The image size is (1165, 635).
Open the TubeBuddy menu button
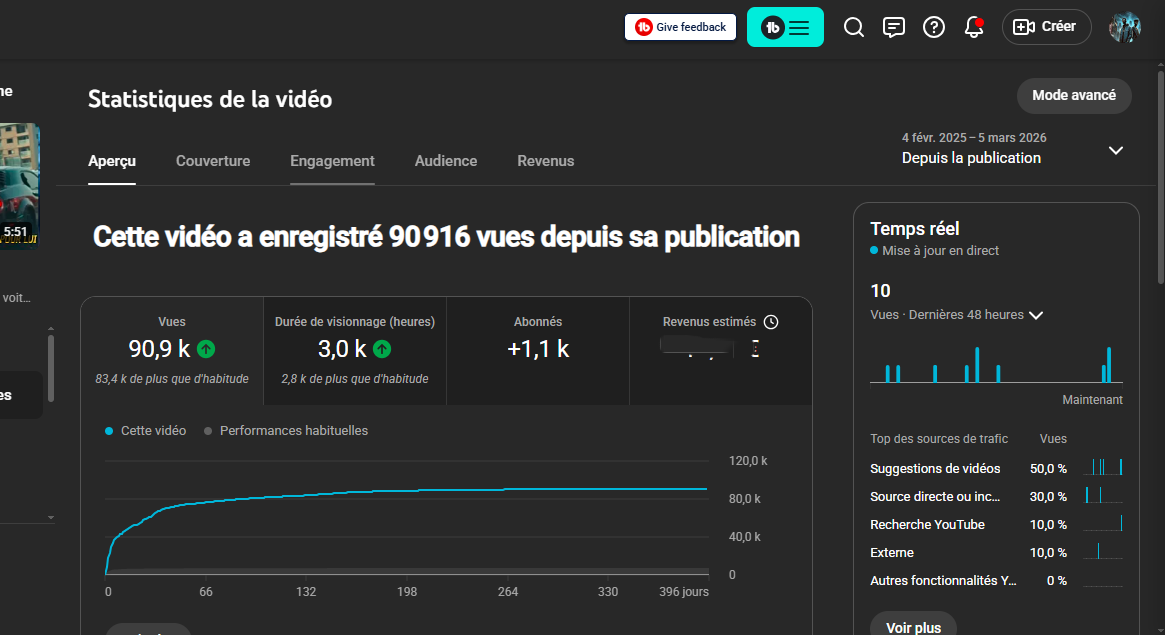pos(785,28)
